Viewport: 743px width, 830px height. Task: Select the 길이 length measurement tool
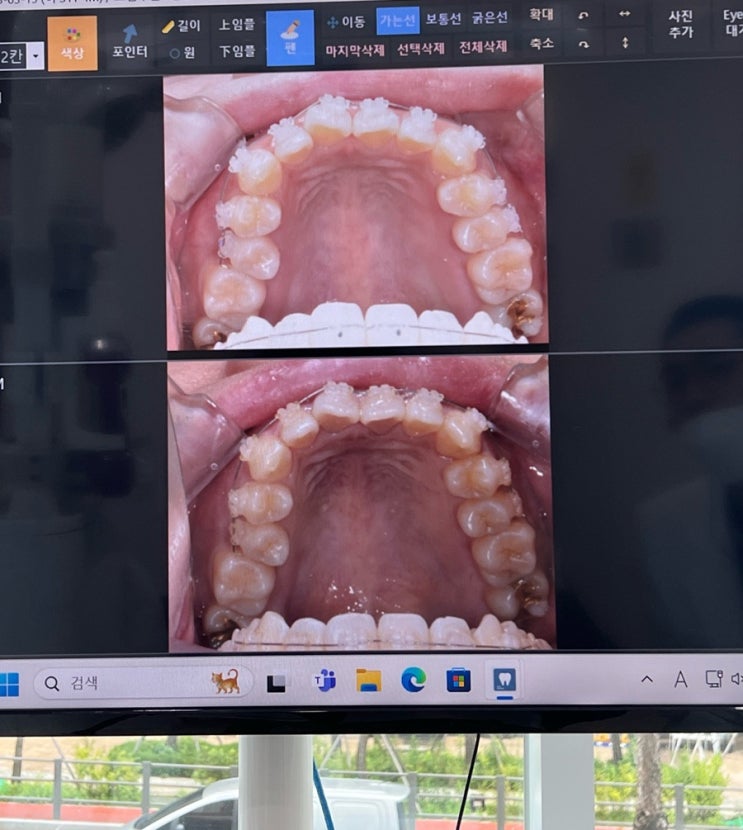181,25
